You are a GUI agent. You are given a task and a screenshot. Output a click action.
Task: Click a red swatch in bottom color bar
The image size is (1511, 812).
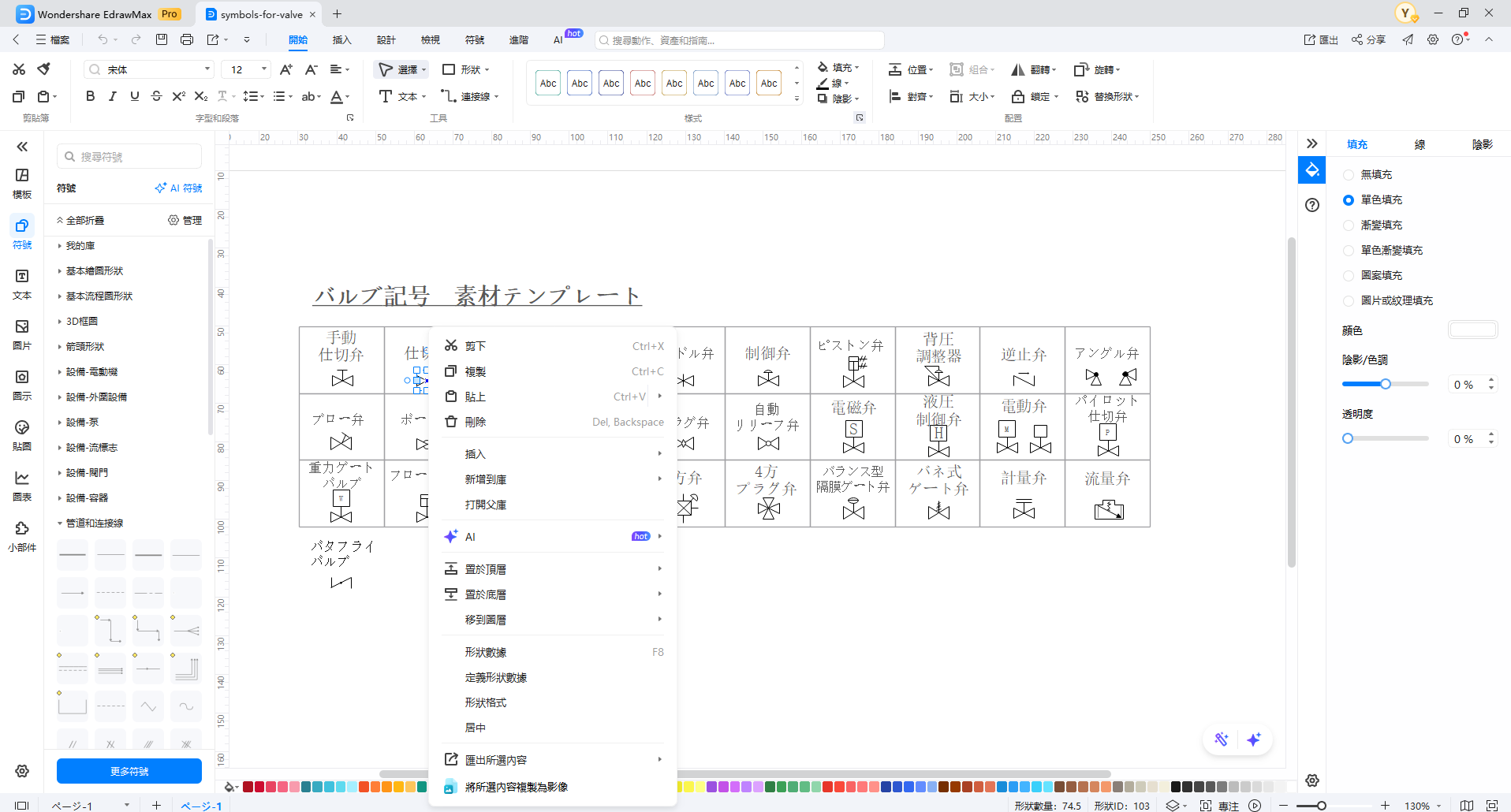(247, 787)
